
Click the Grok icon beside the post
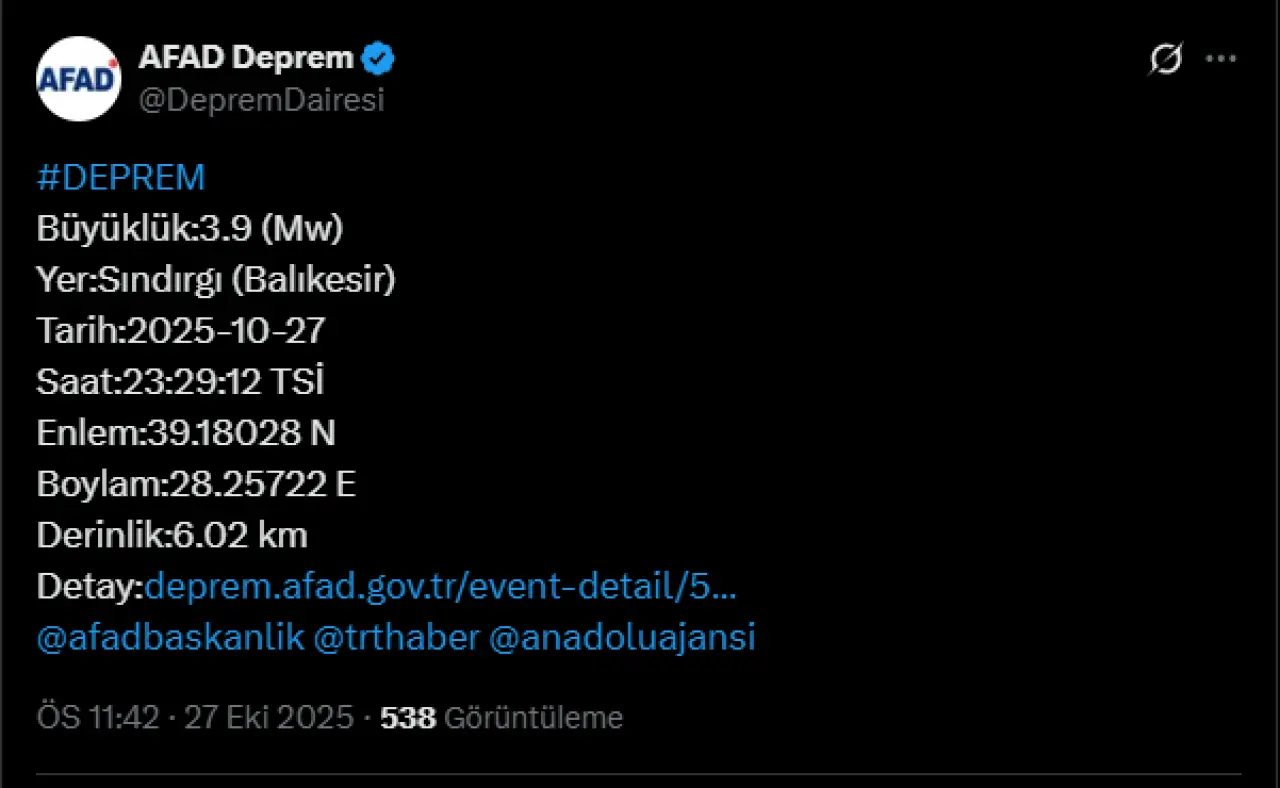click(1165, 60)
